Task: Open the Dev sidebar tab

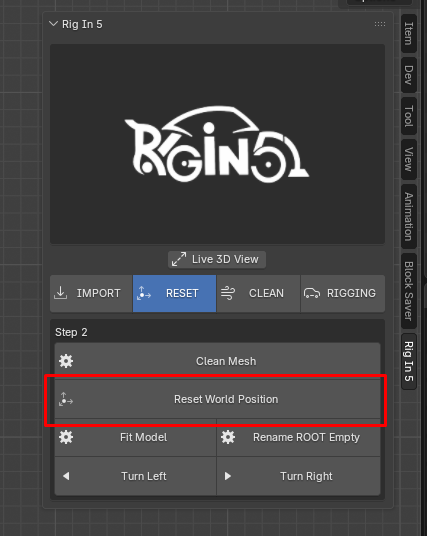Action: click(x=409, y=75)
